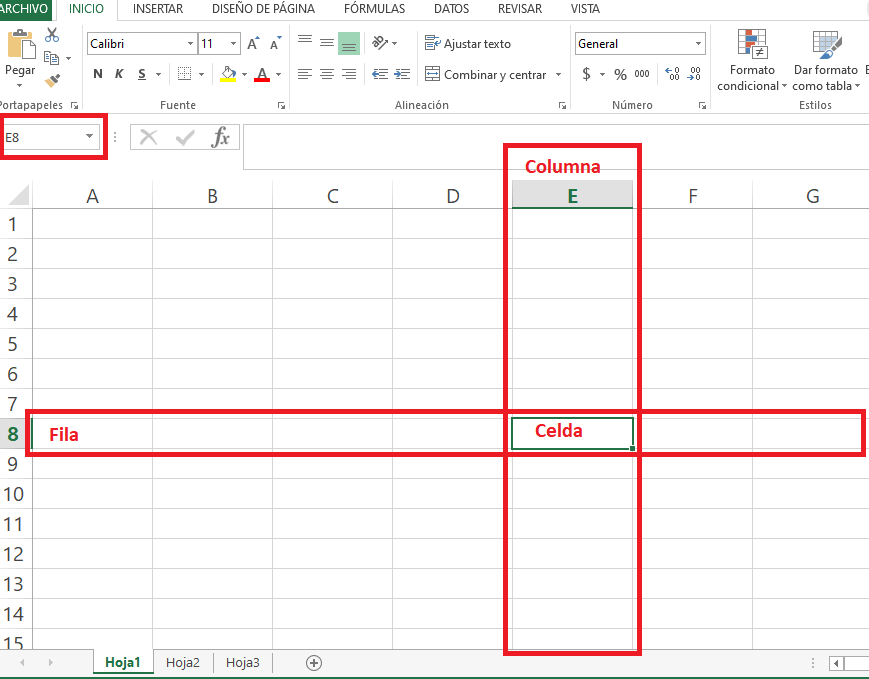869x679 pixels.
Task: Open Calibri font name dropdown
Action: [190, 43]
